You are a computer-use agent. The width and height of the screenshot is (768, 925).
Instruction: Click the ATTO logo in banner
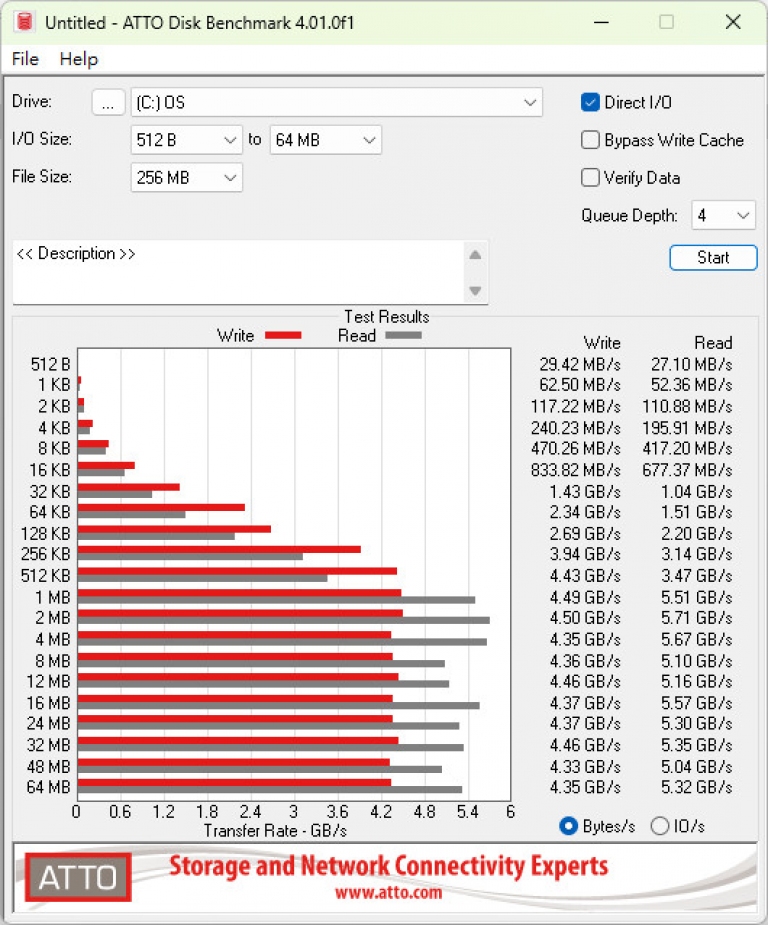click(78, 877)
